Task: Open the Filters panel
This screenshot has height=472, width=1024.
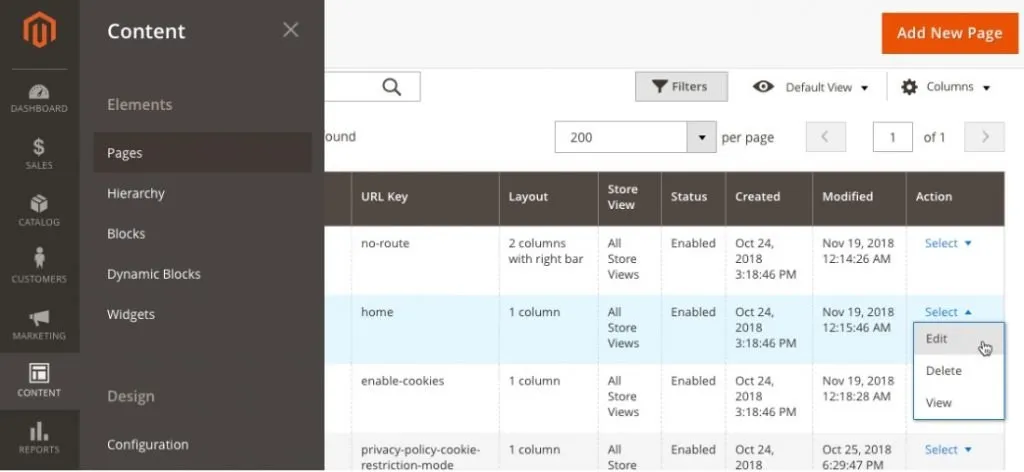Action: click(681, 87)
